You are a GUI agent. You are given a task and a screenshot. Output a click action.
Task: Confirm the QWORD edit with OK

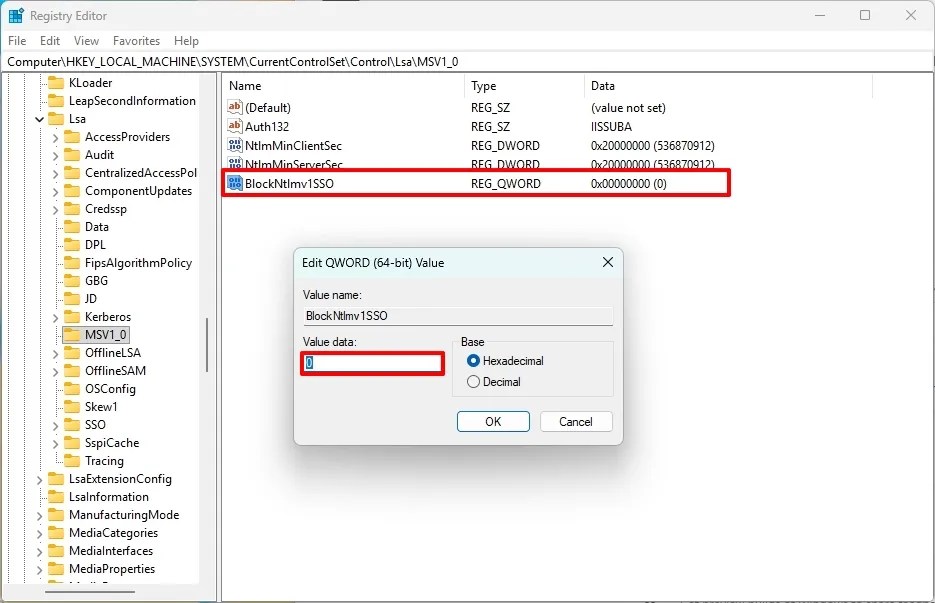click(x=493, y=422)
